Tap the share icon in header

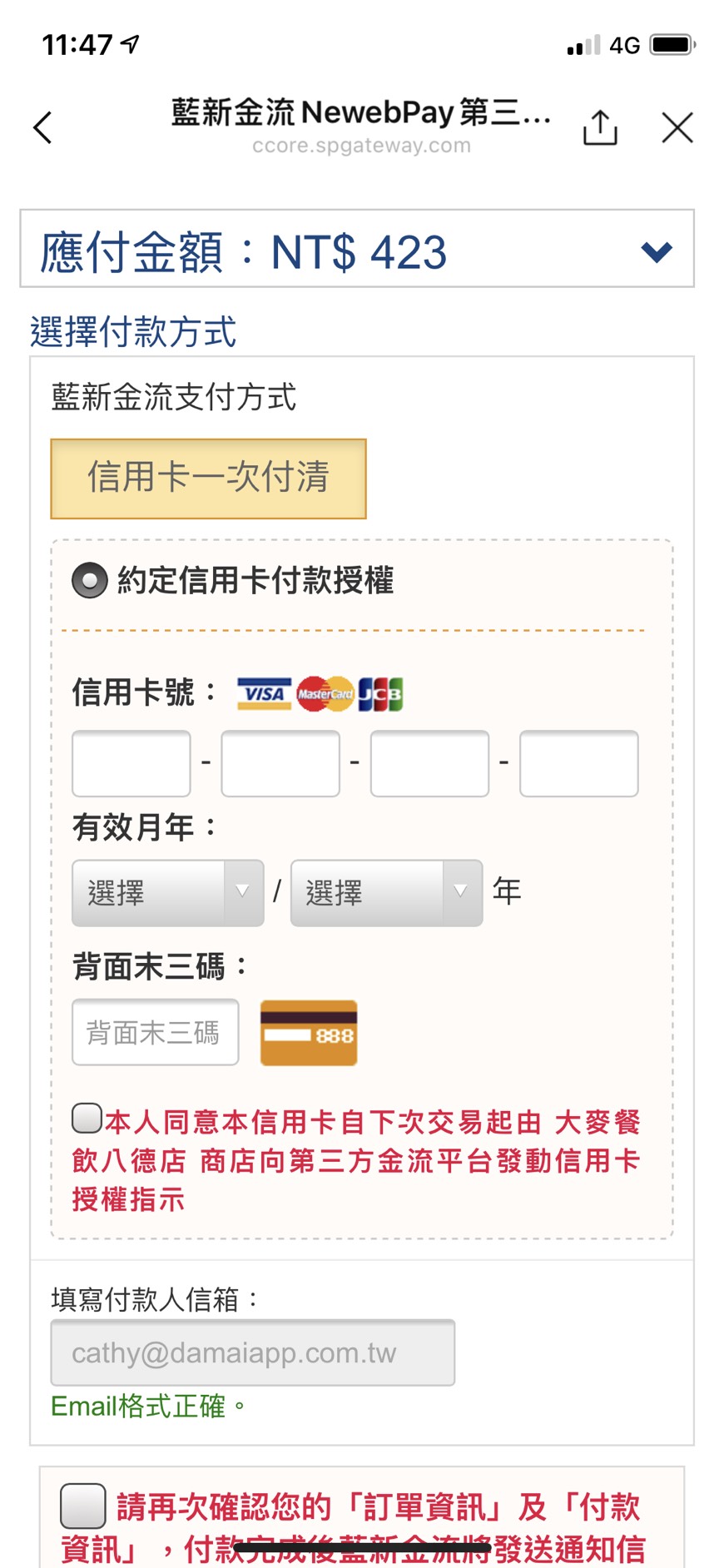(600, 127)
